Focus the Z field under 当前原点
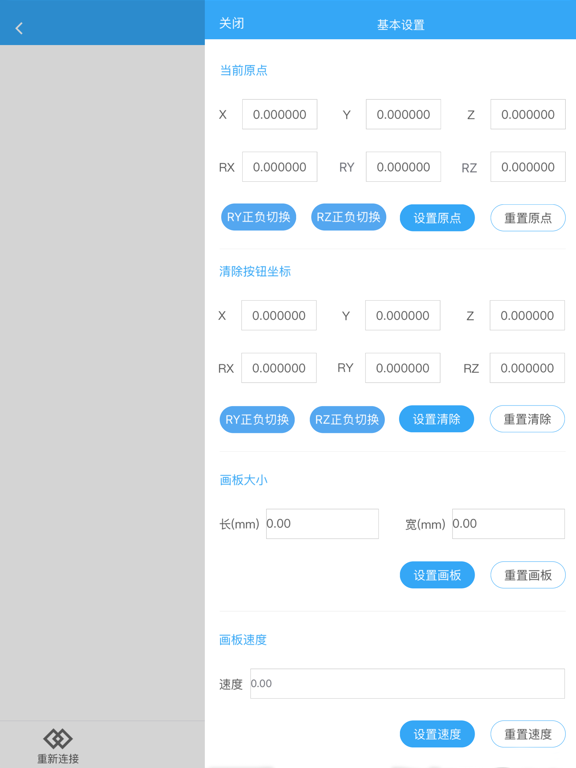This screenshot has width=576, height=768. coord(528,114)
